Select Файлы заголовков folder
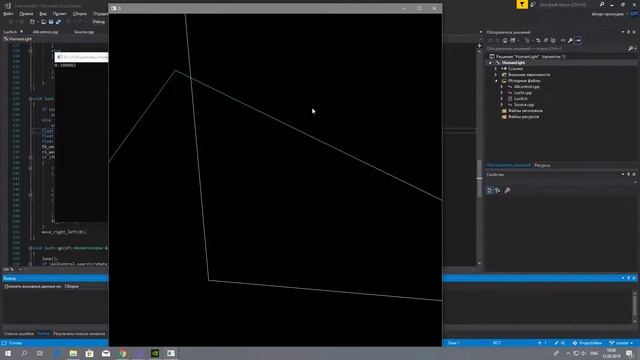Screen dimensions: 640x360 (525, 111)
